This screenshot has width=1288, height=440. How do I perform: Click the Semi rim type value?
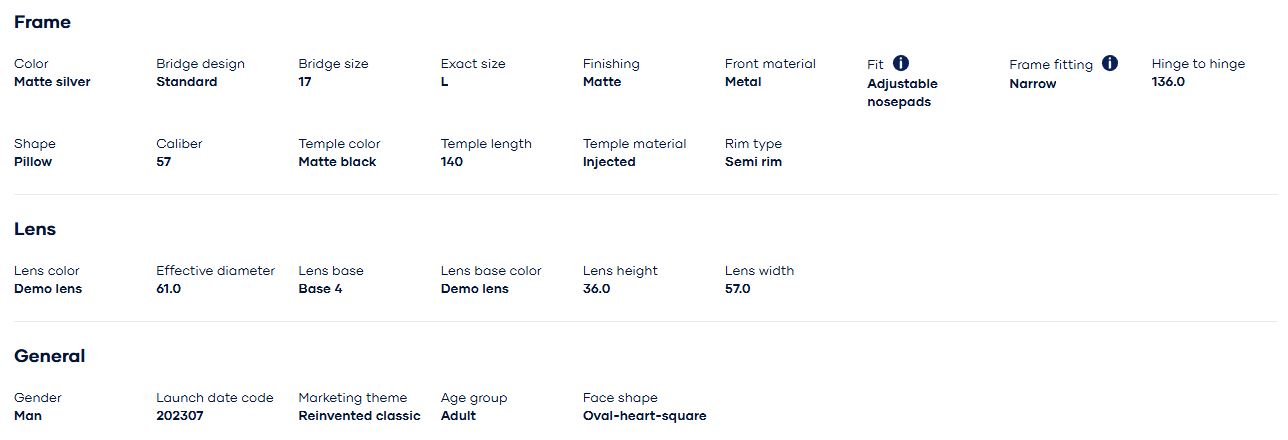point(753,162)
